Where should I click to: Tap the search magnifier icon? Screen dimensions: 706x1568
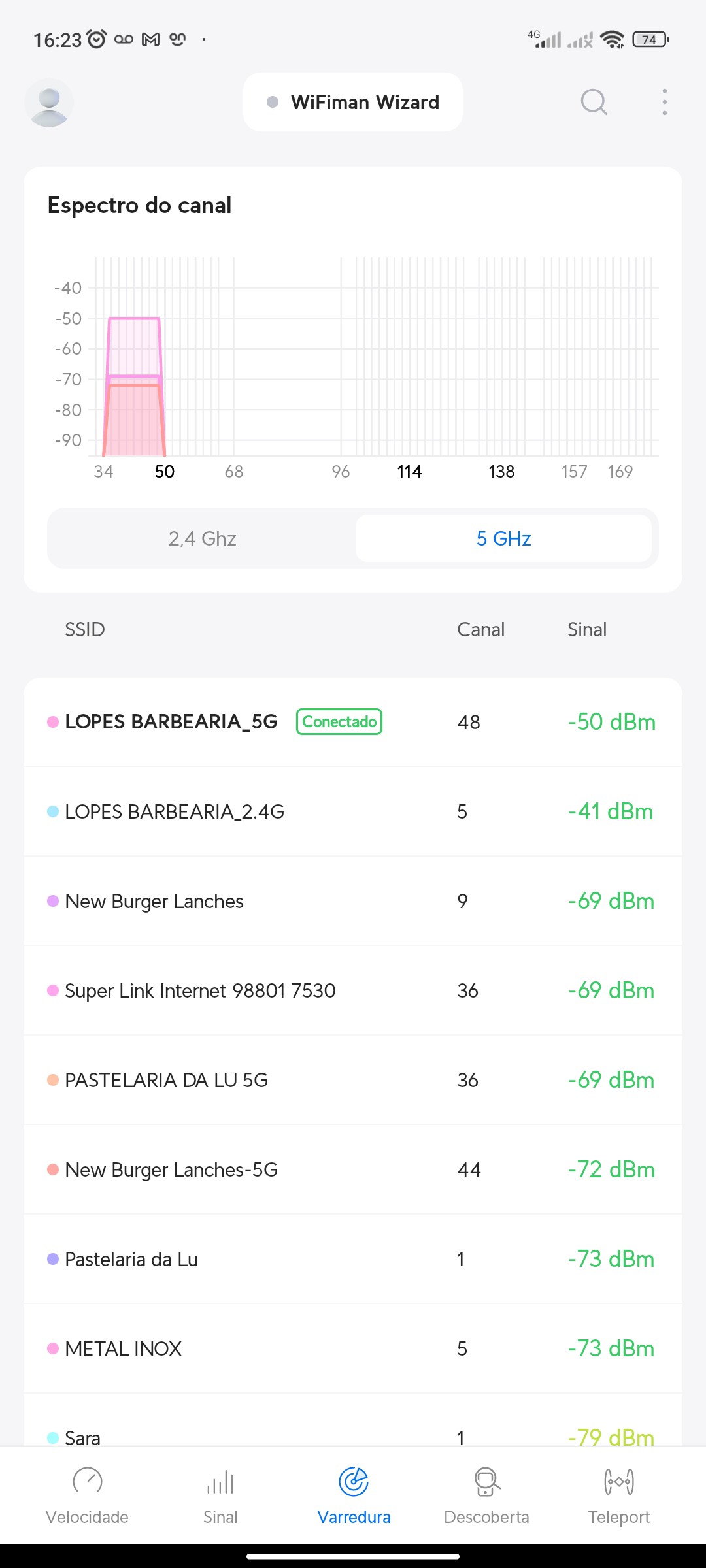pyautogui.click(x=594, y=102)
